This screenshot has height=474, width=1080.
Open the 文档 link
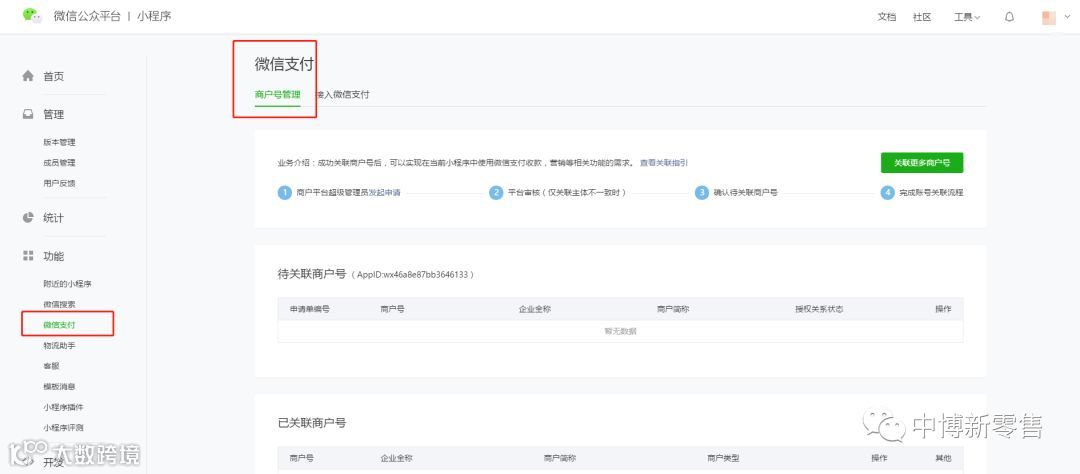click(x=886, y=17)
